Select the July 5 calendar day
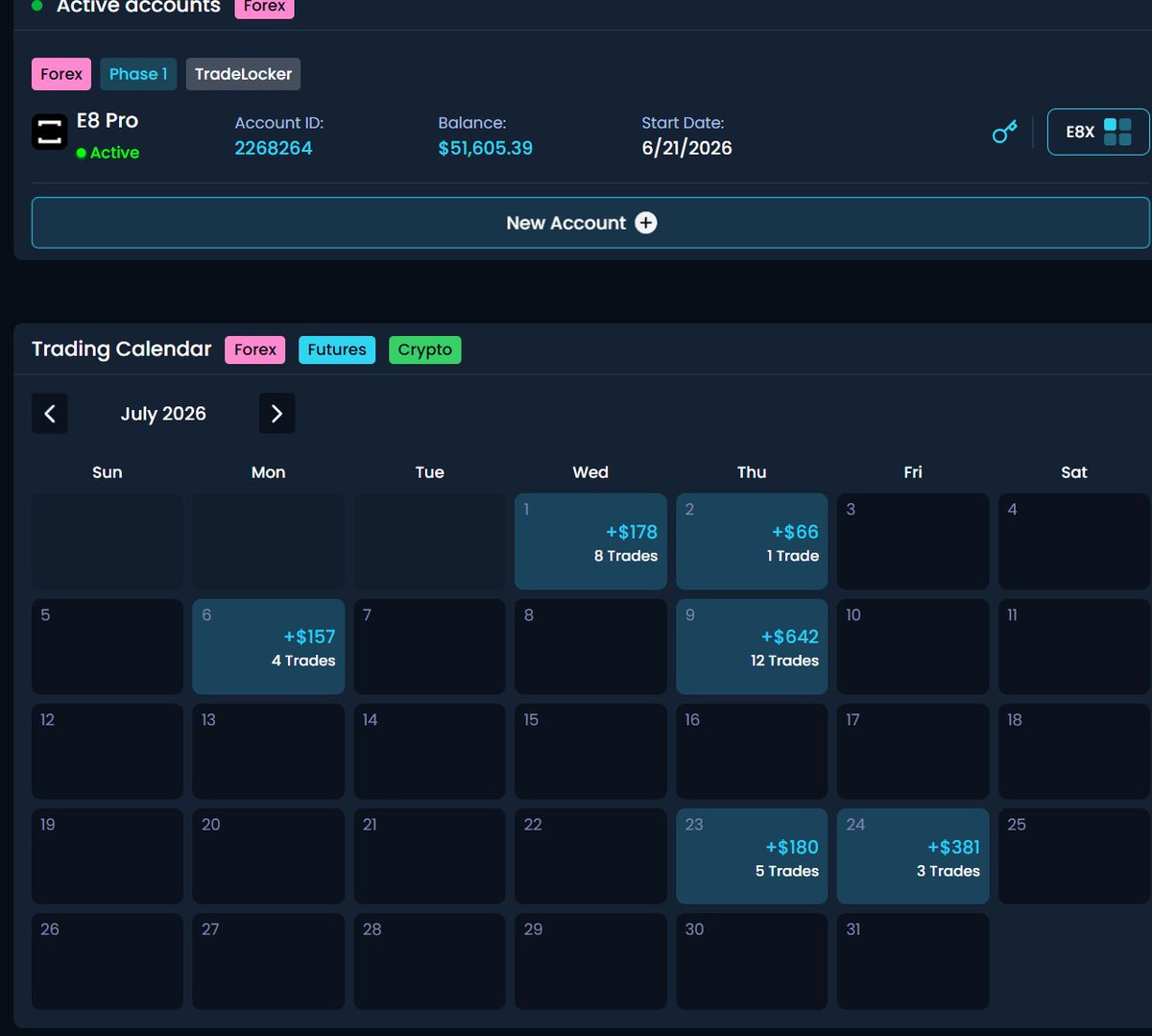 click(108, 646)
